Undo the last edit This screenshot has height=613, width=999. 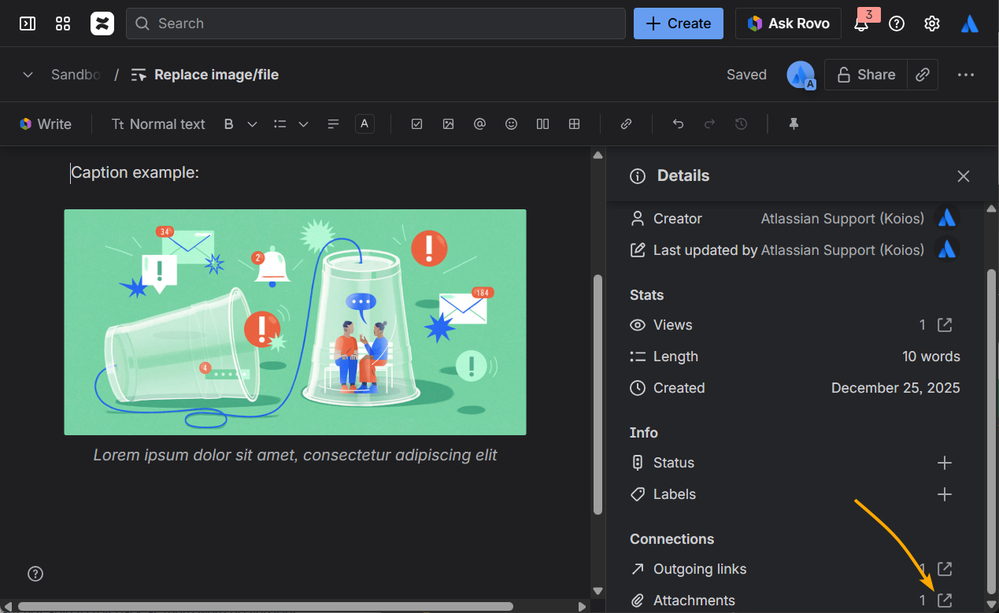(678, 124)
